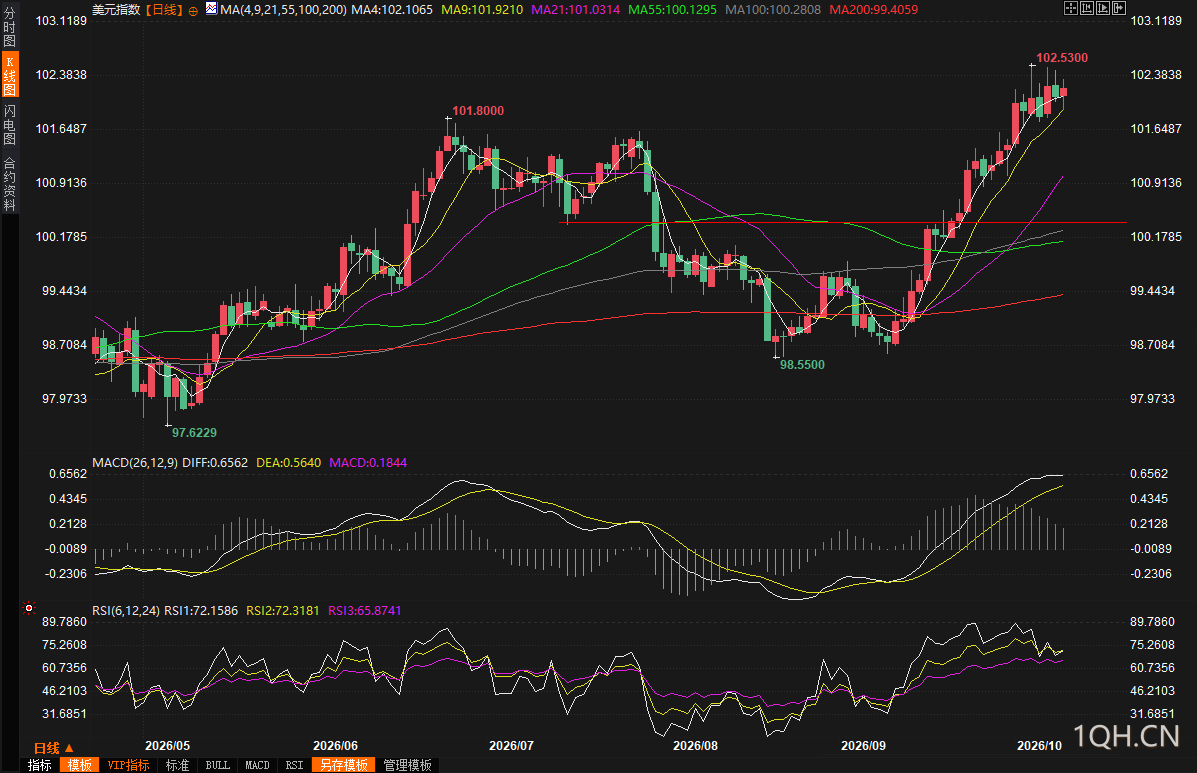
Task: Toggle the 模板 bottom tab
Action: pyautogui.click(x=79, y=765)
